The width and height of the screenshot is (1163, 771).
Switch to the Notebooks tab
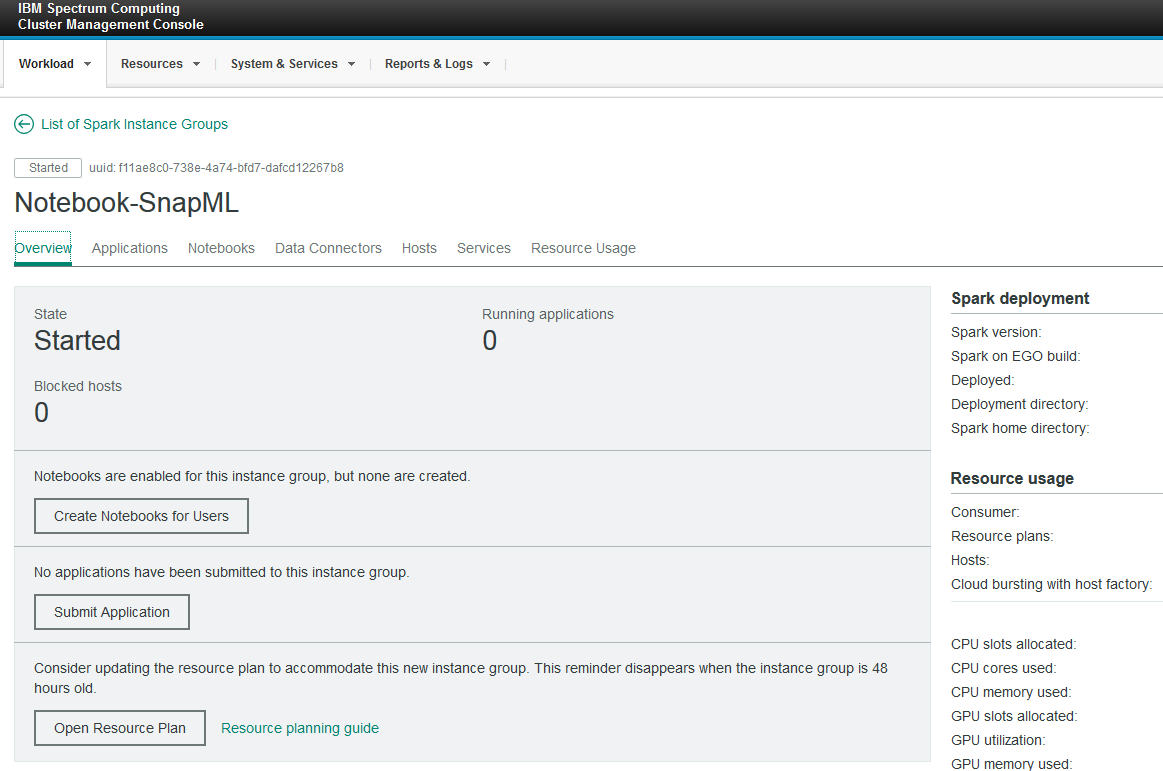221,248
